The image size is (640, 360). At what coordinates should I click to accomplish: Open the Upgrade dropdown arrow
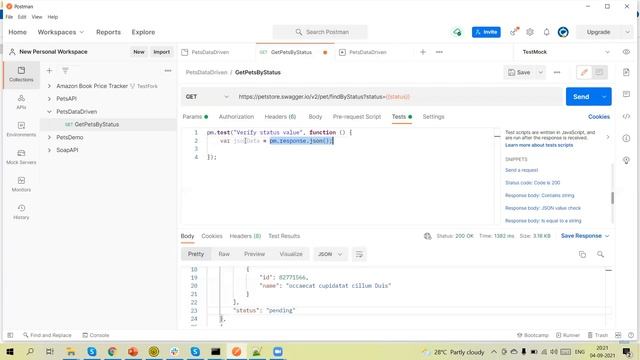coord(627,32)
